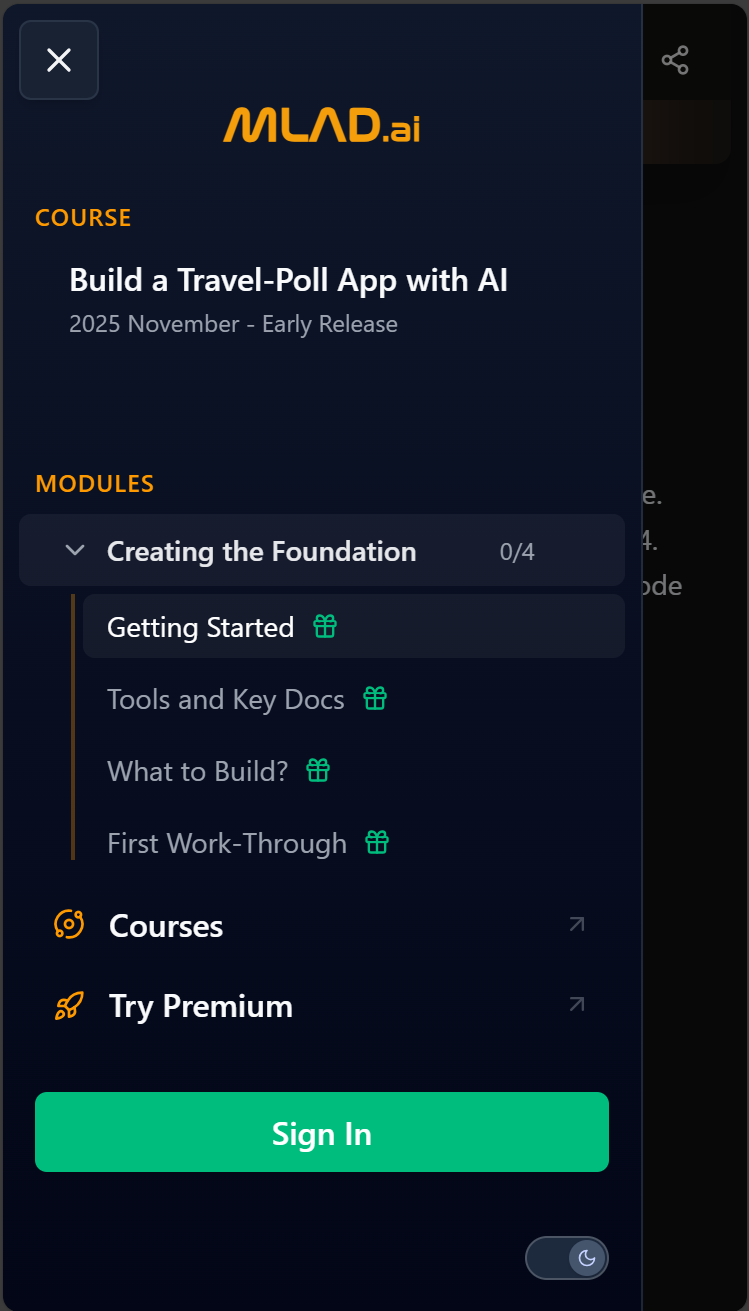The image size is (749, 1311).
Task: Click the gift icon next to Getting Started
Action: (323, 626)
